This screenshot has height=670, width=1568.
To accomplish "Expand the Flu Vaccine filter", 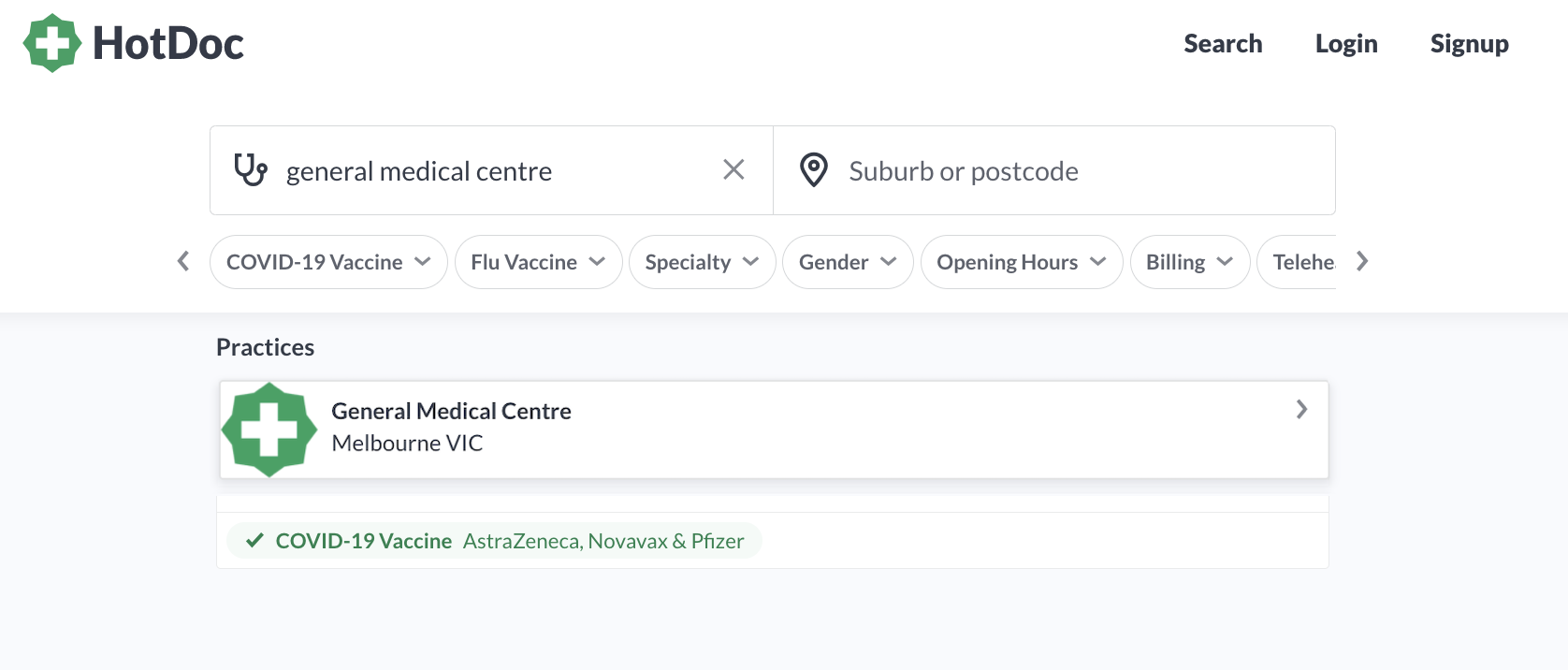I will pos(538,262).
